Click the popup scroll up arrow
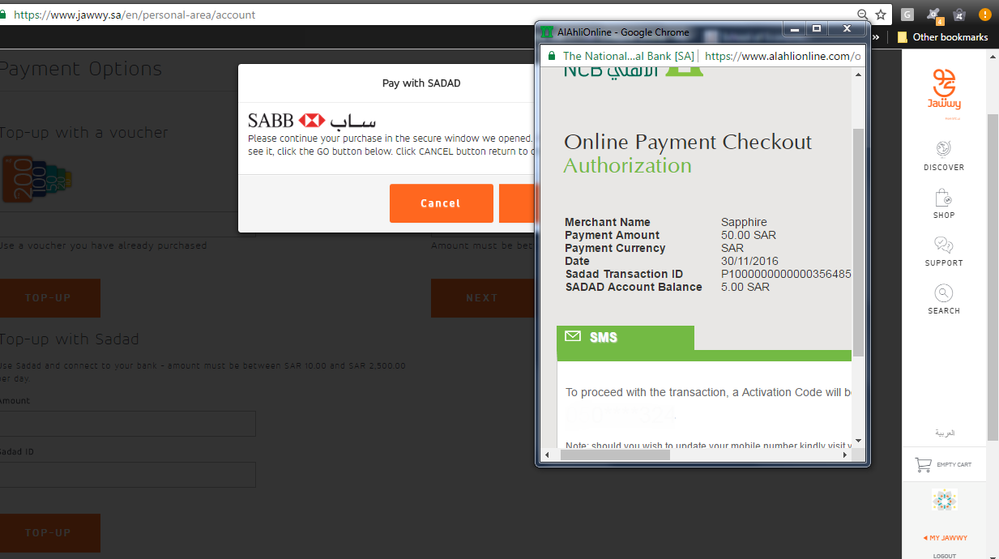This screenshot has width=999, height=559. pos(858,75)
